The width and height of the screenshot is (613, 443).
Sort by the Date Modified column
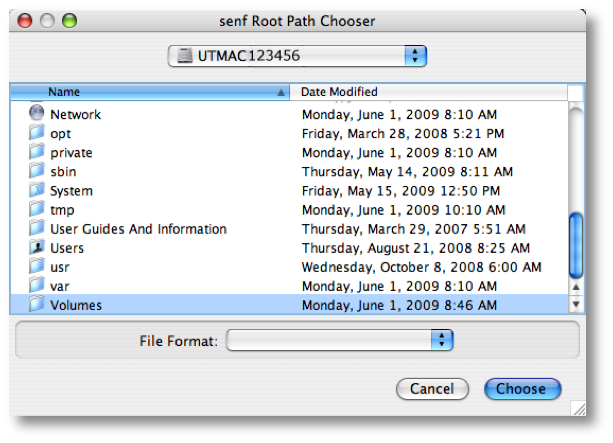point(428,92)
